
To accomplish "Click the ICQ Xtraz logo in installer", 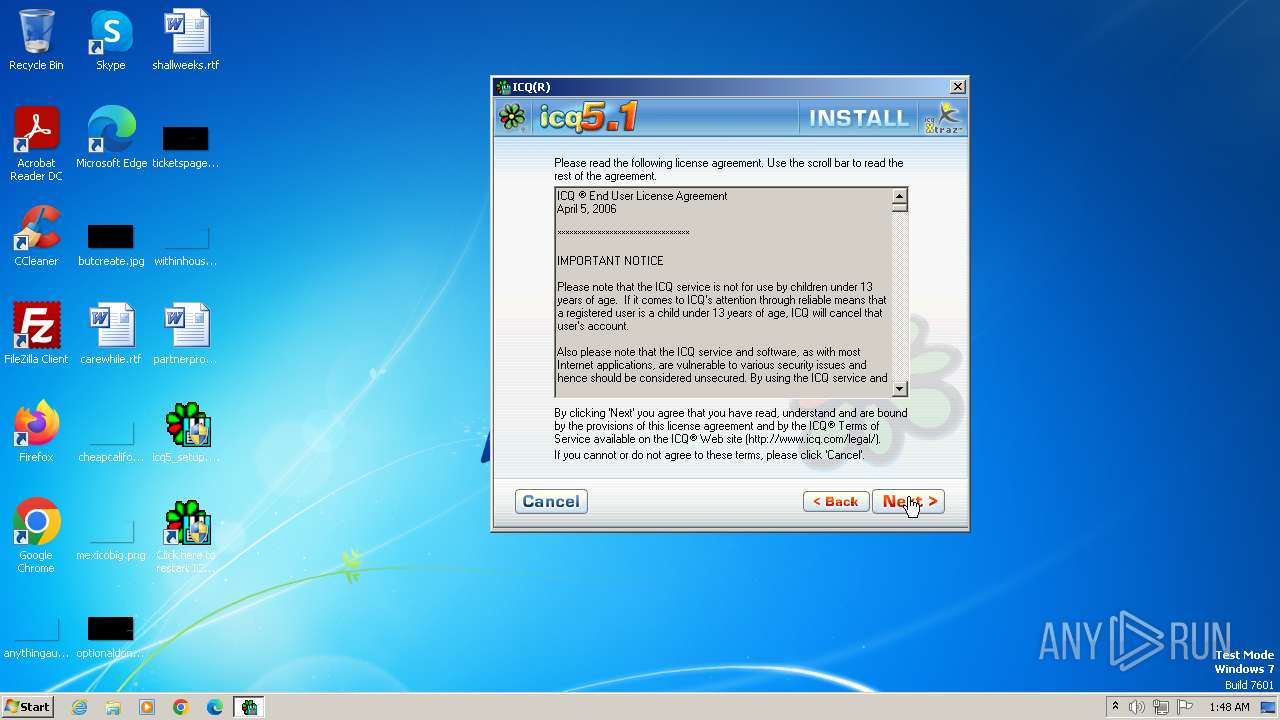I will (x=943, y=117).
